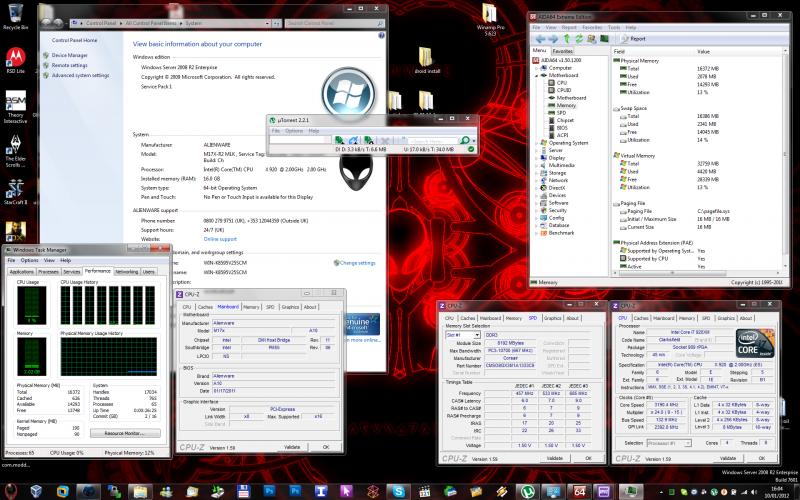The width and height of the screenshot is (800, 500).
Task: Open the Slot #1 dropdown in CPU-Z
Action: click(463, 335)
